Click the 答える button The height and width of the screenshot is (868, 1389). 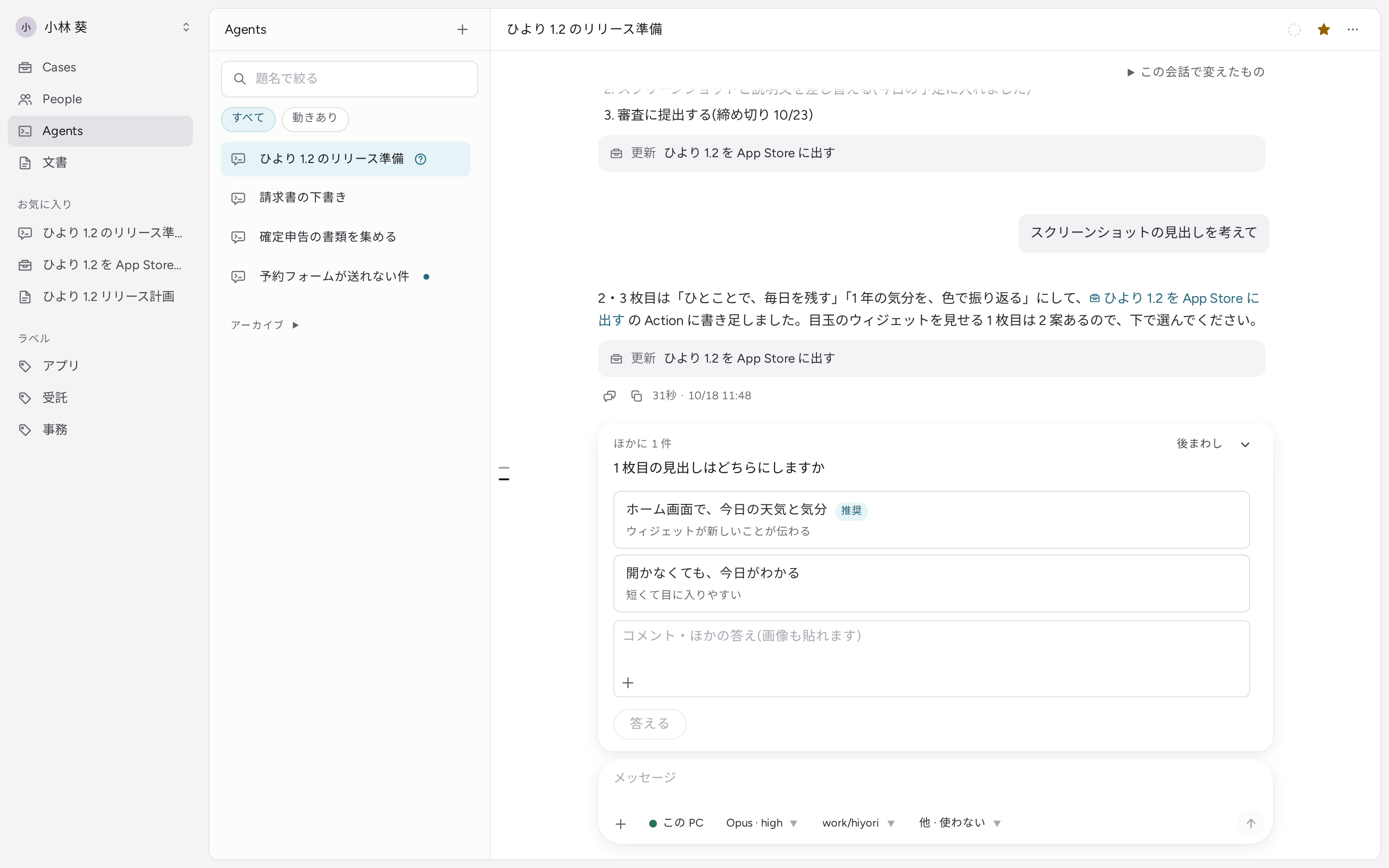click(x=649, y=724)
